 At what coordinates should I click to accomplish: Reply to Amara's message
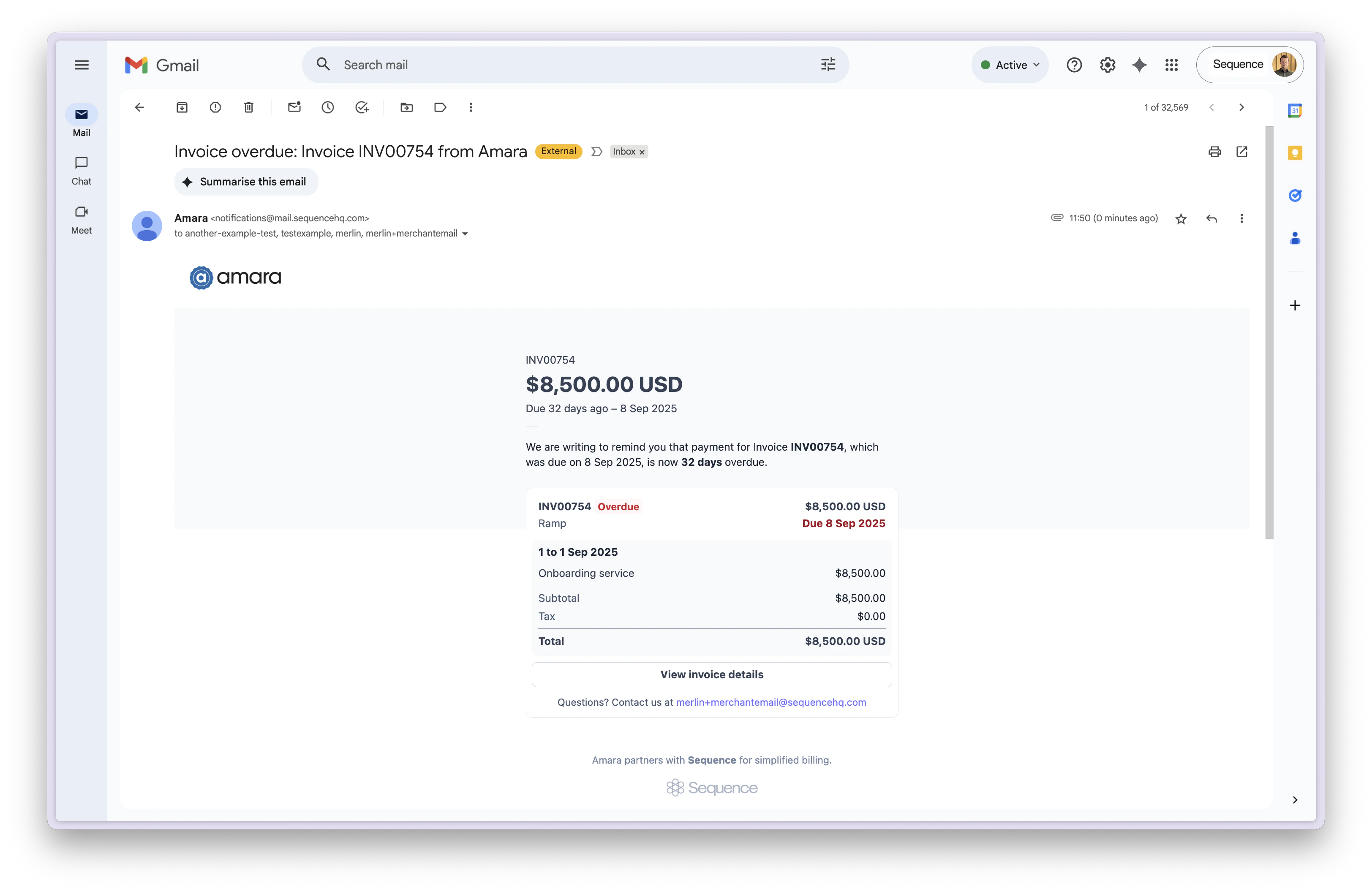pos(1212,218)
